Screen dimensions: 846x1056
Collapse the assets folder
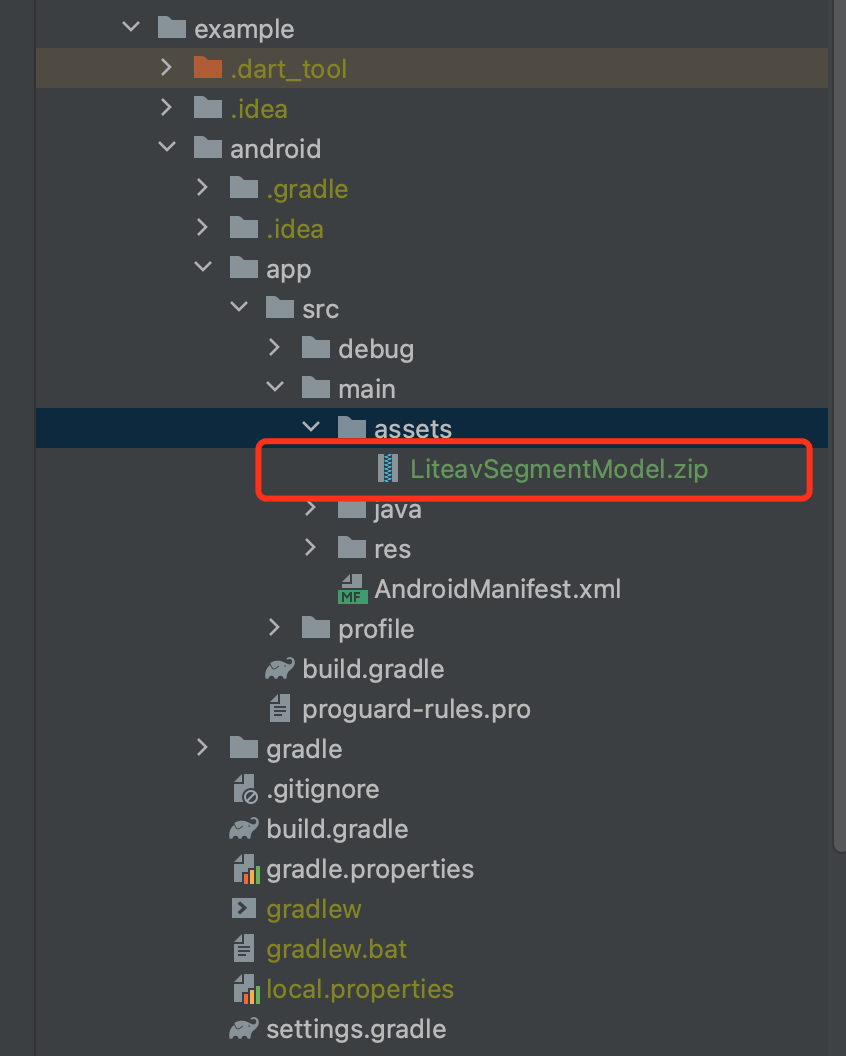tap(311, 428)
